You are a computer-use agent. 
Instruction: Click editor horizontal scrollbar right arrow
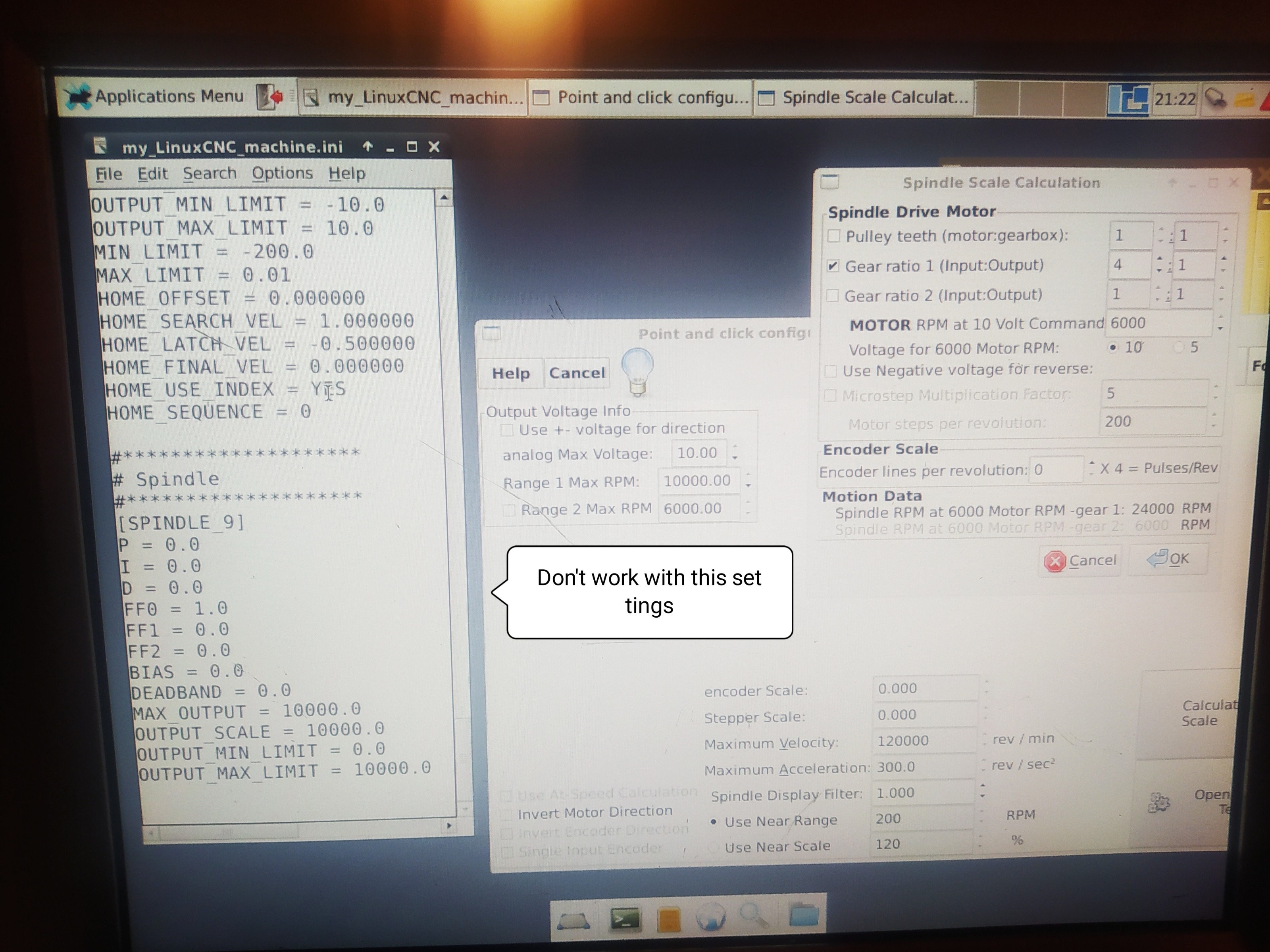(x=449, y=826)
